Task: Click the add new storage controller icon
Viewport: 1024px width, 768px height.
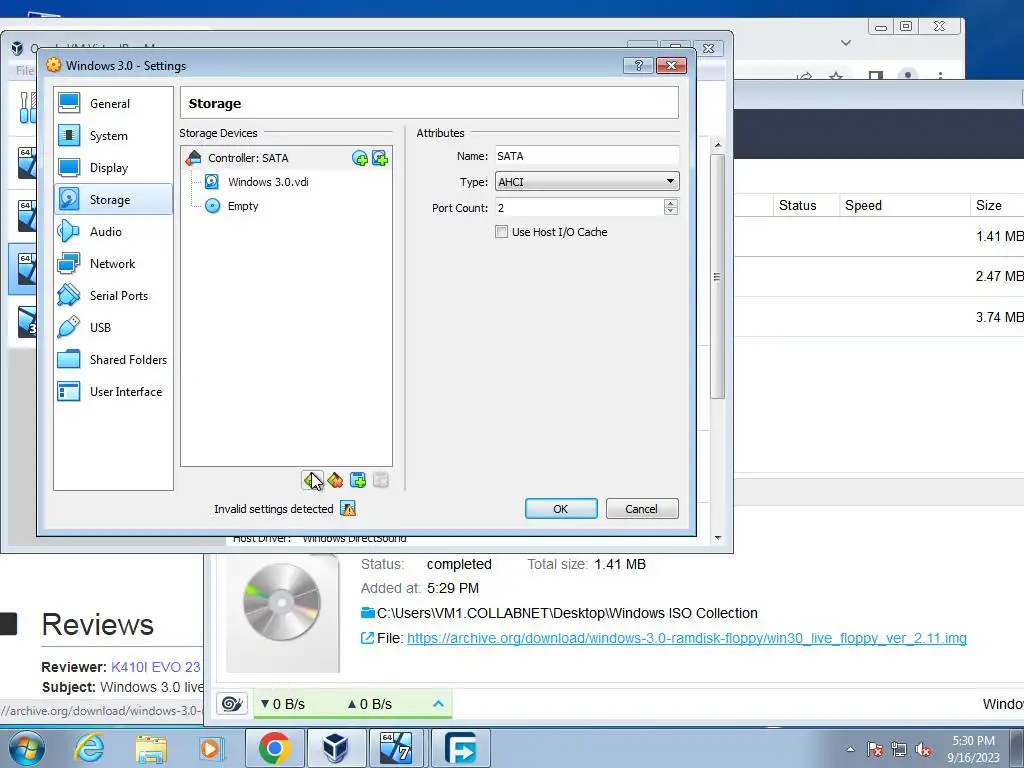Action: tap(312, 481)
